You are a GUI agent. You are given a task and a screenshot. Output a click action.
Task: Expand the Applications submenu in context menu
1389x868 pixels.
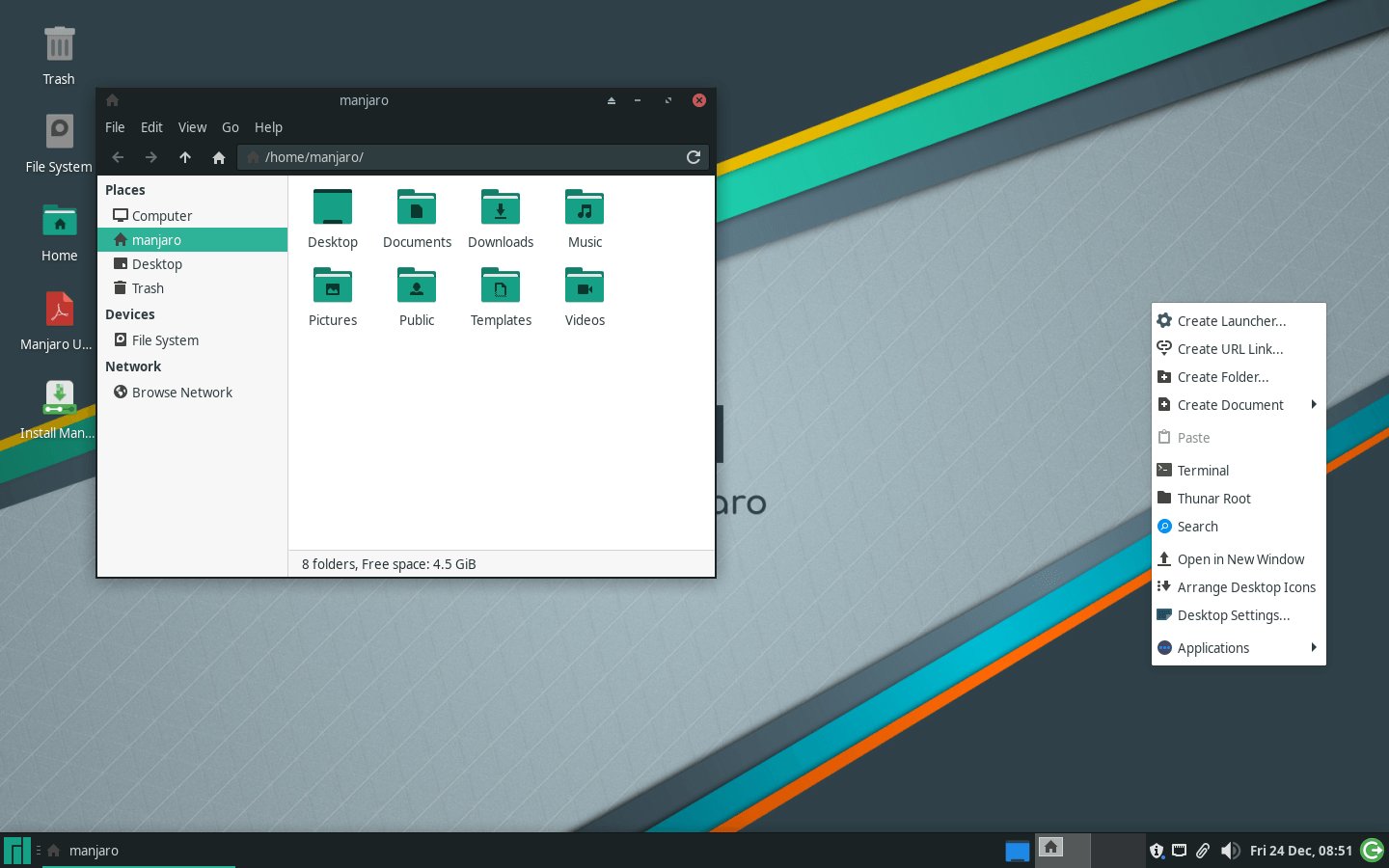[1239, 648]
